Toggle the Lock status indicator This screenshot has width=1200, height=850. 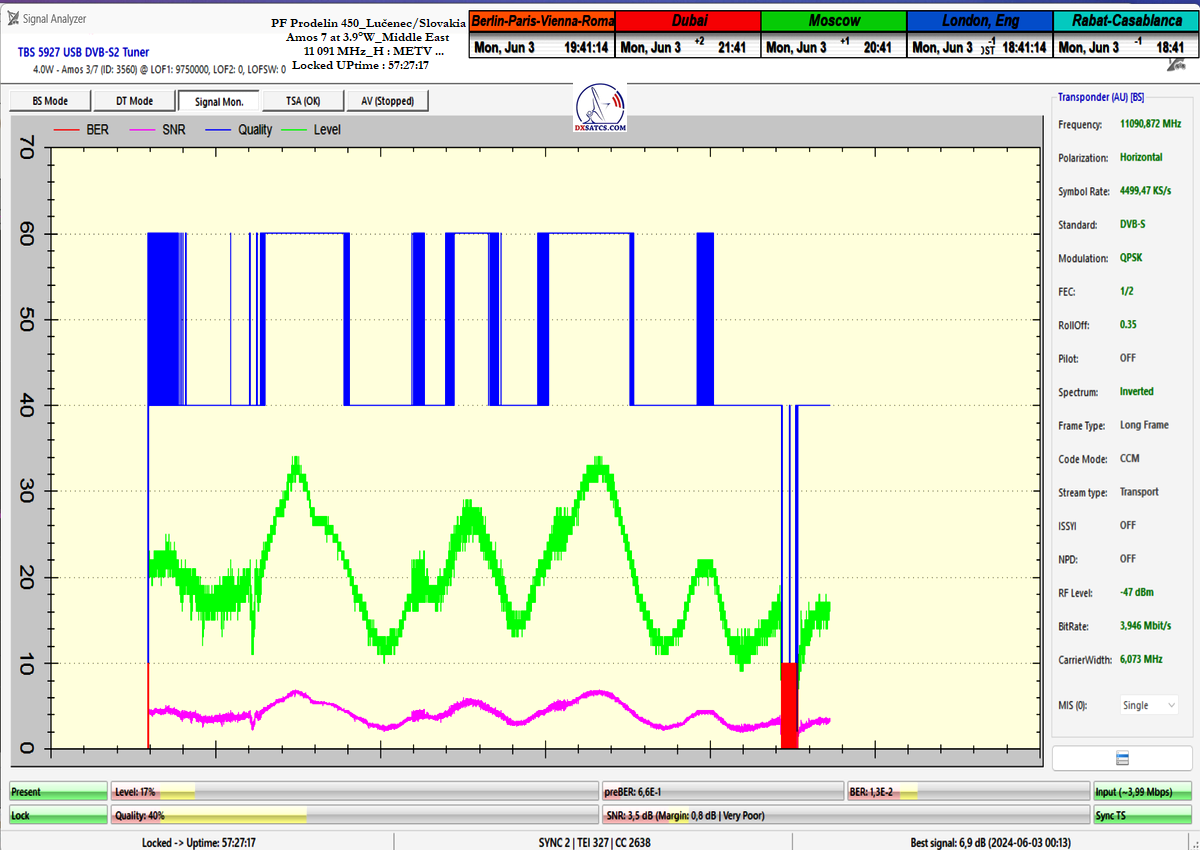click(58, 816)
